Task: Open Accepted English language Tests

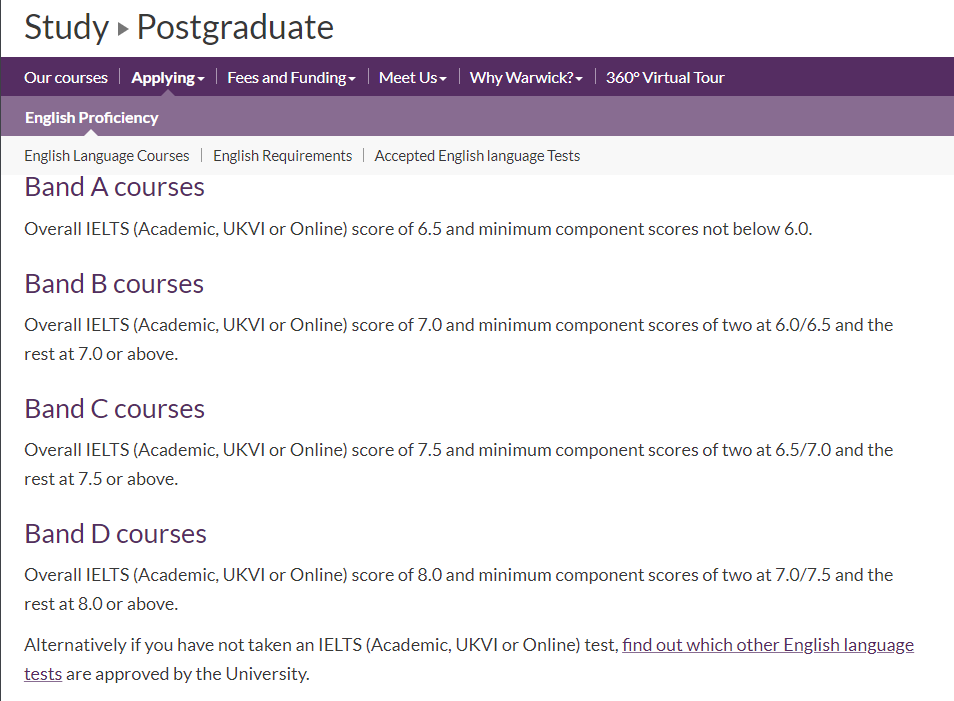Action: [477, 156]
